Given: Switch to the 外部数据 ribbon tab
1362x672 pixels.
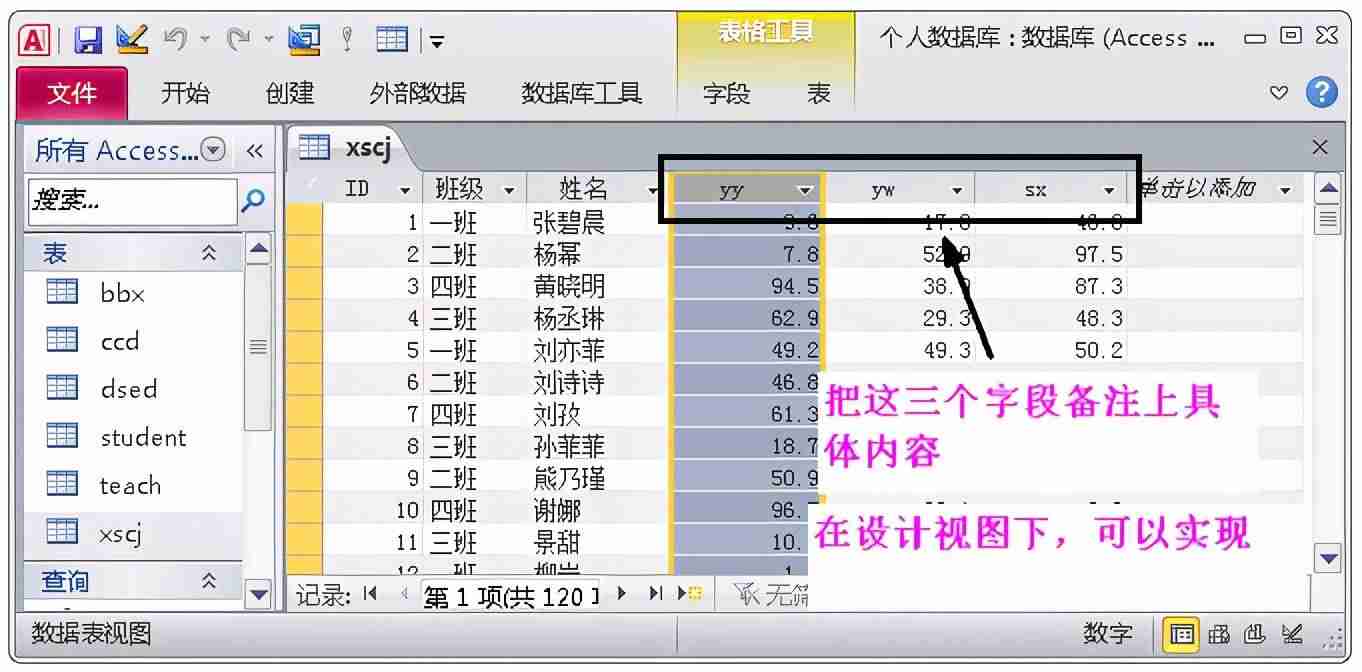Looking at the screenshot, I should coord(418,94).
